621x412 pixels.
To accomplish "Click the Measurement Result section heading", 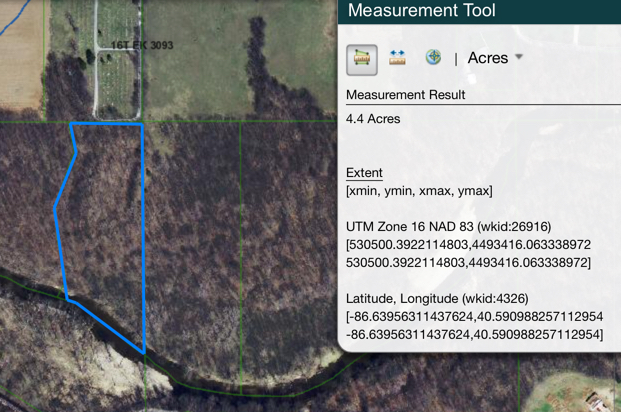I will [x=405, y=95].
